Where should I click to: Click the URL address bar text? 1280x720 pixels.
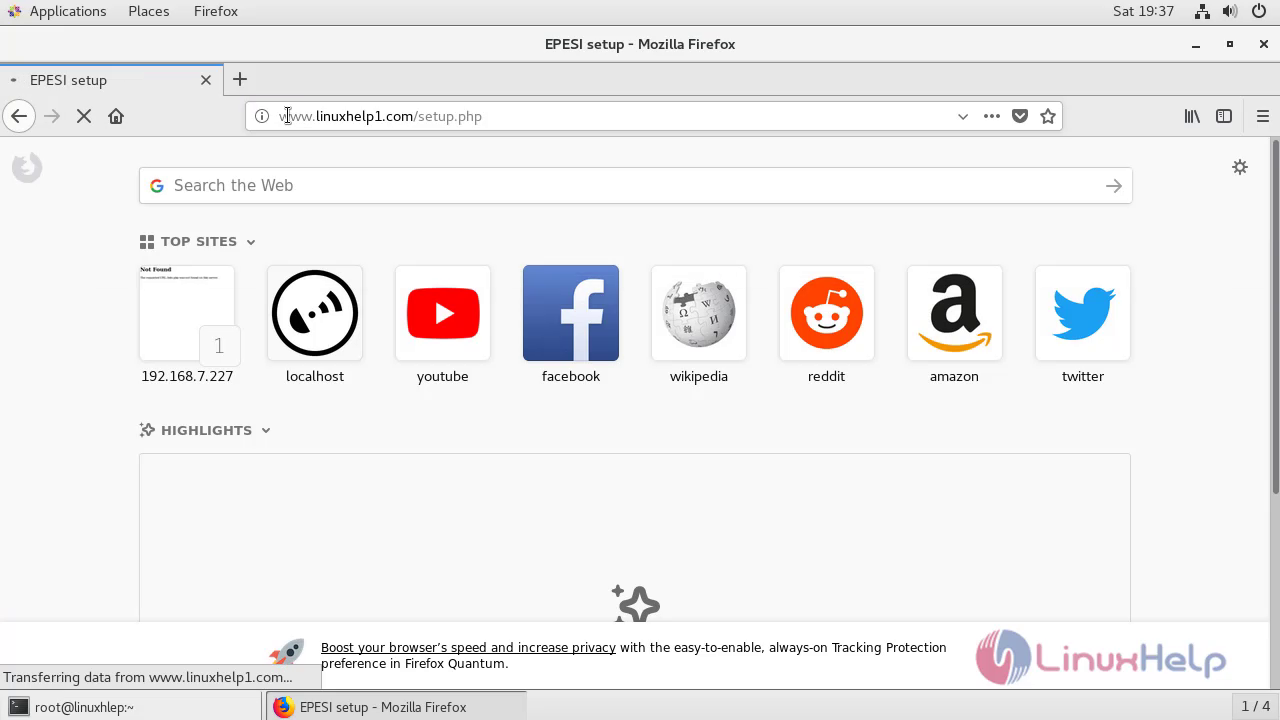(380, 116)
